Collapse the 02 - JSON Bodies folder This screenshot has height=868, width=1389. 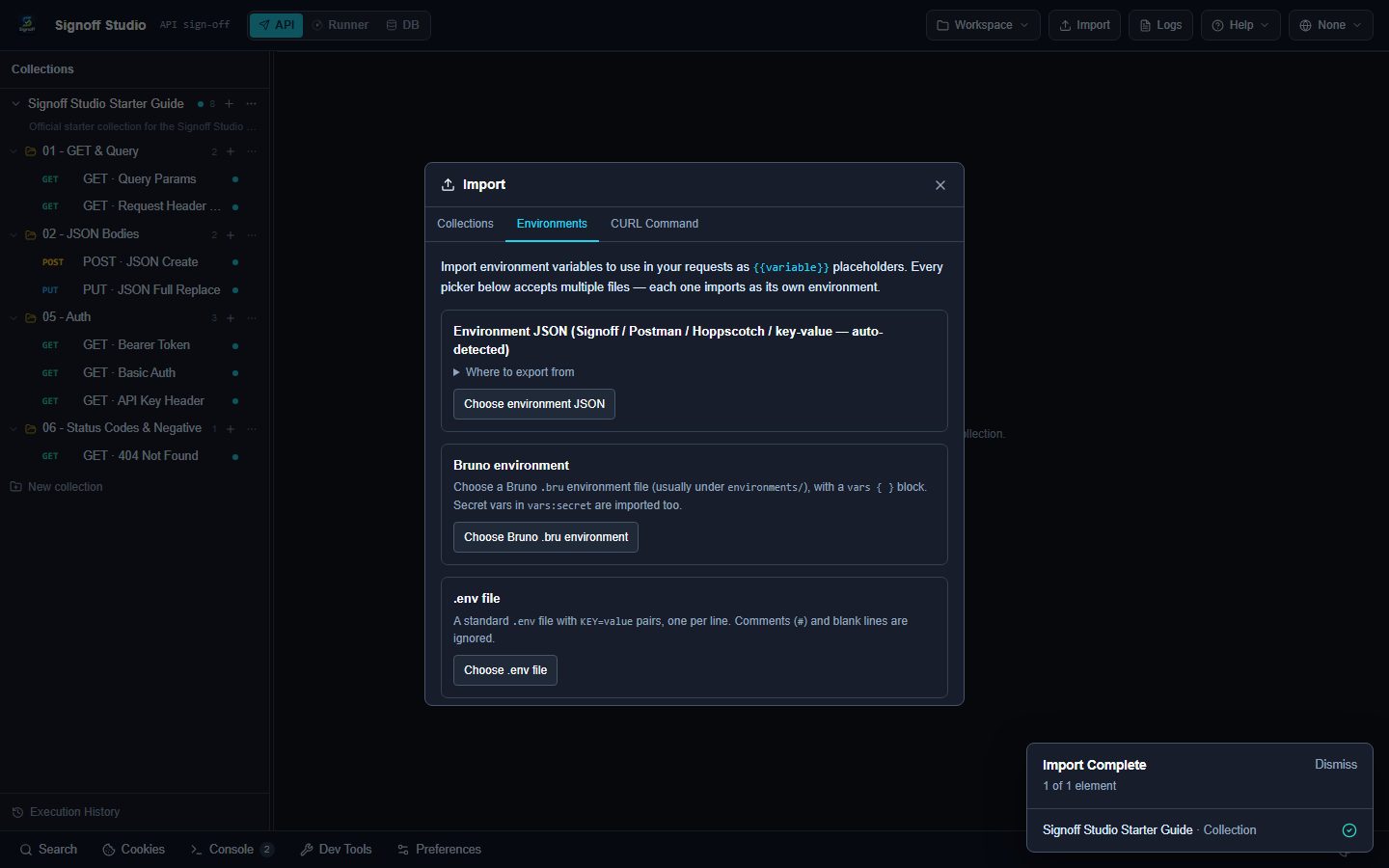14,234
